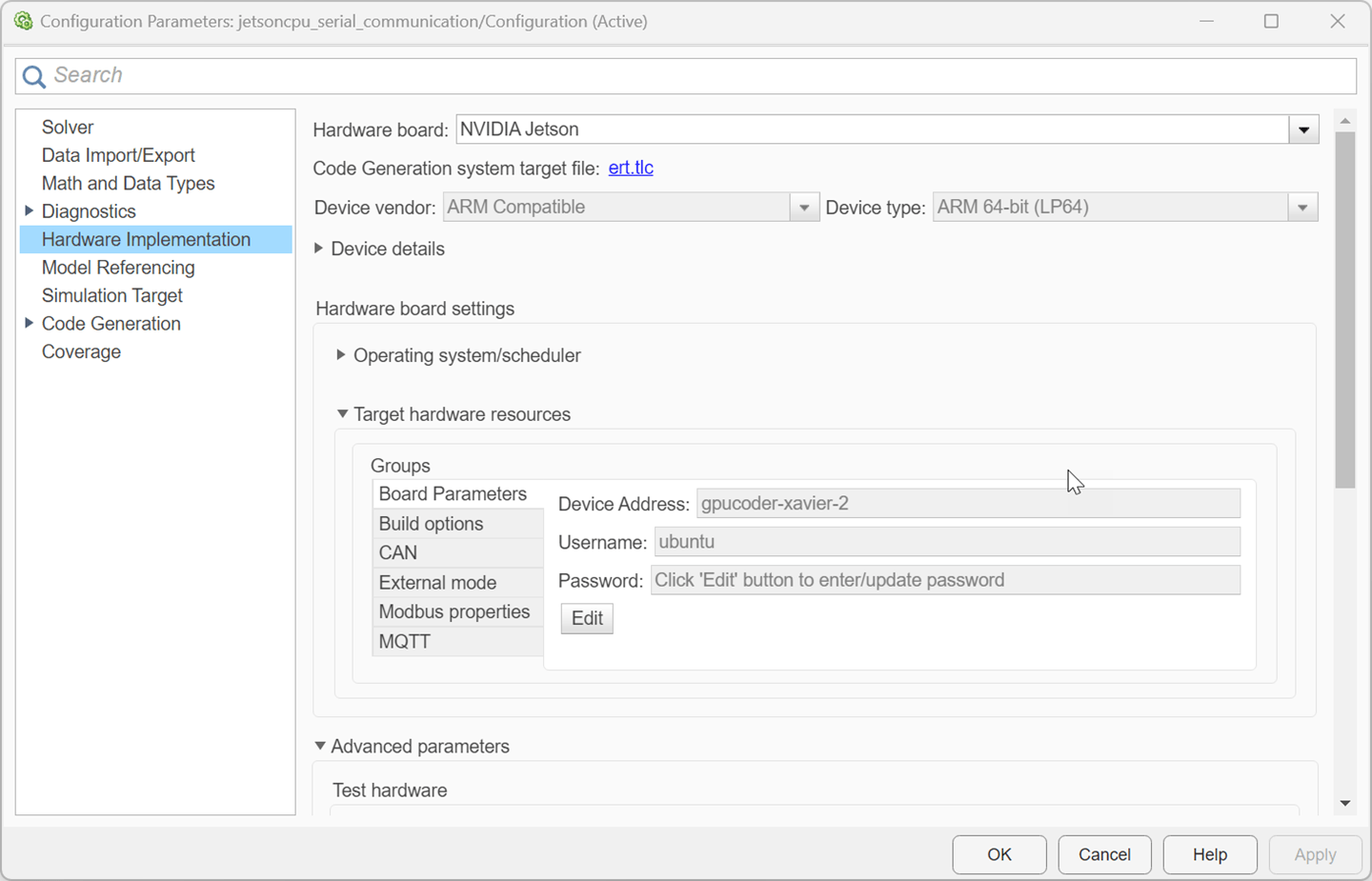Click the scrollbar down arrow
Viewport: 1372px width, 881px height.
(1344, 803)
